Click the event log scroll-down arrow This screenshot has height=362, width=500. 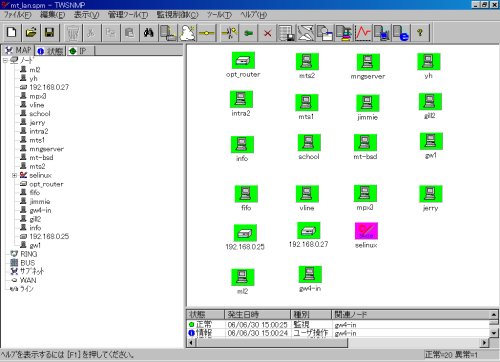click(494, 333)
